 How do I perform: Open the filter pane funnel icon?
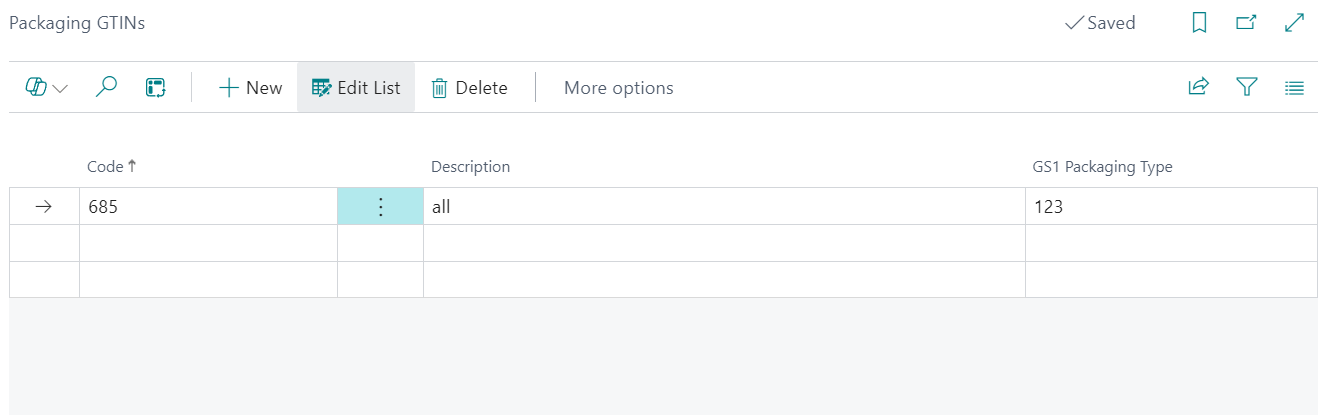point(1246,88)
